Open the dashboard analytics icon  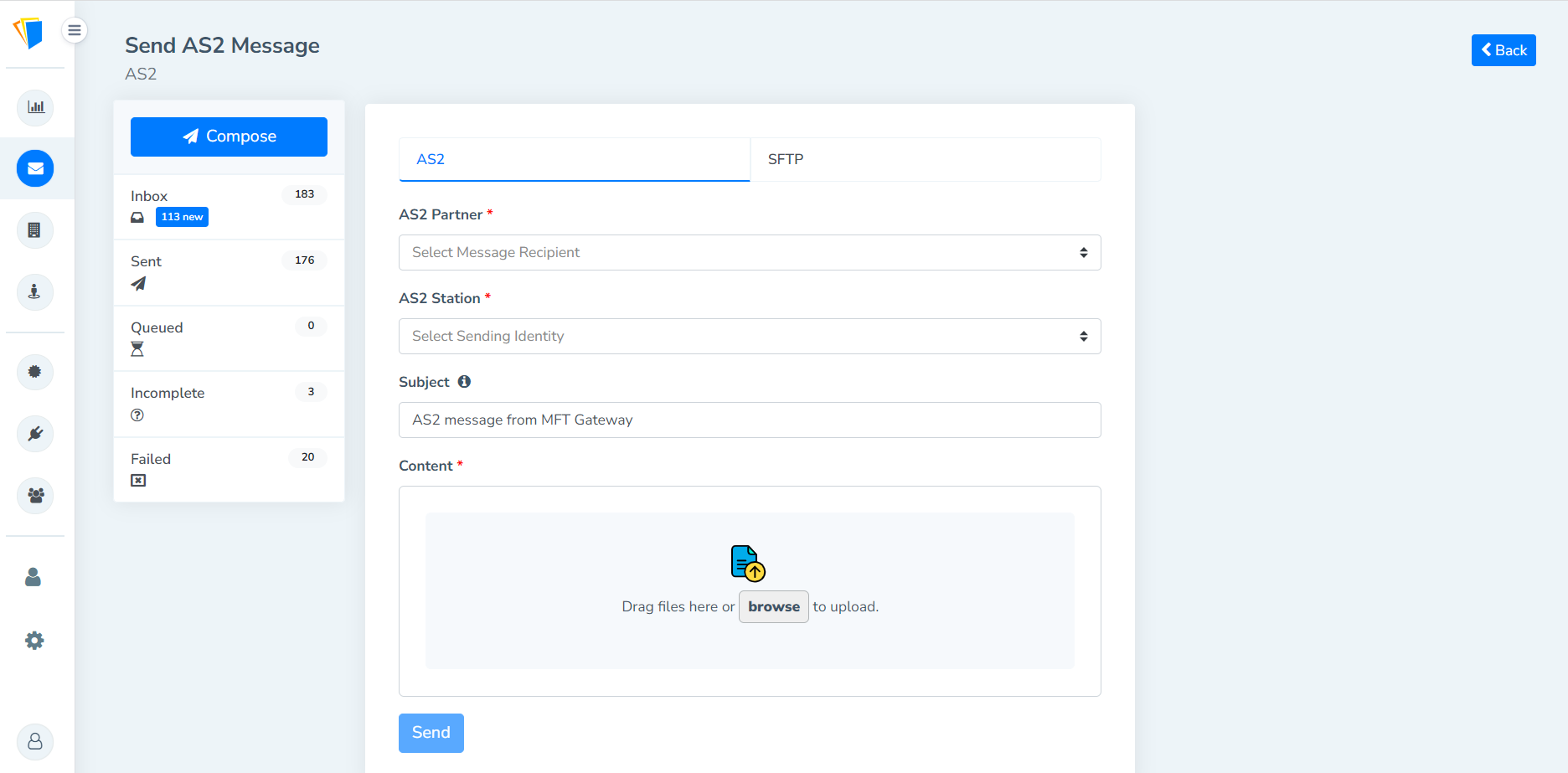click(x=34, y=107)
